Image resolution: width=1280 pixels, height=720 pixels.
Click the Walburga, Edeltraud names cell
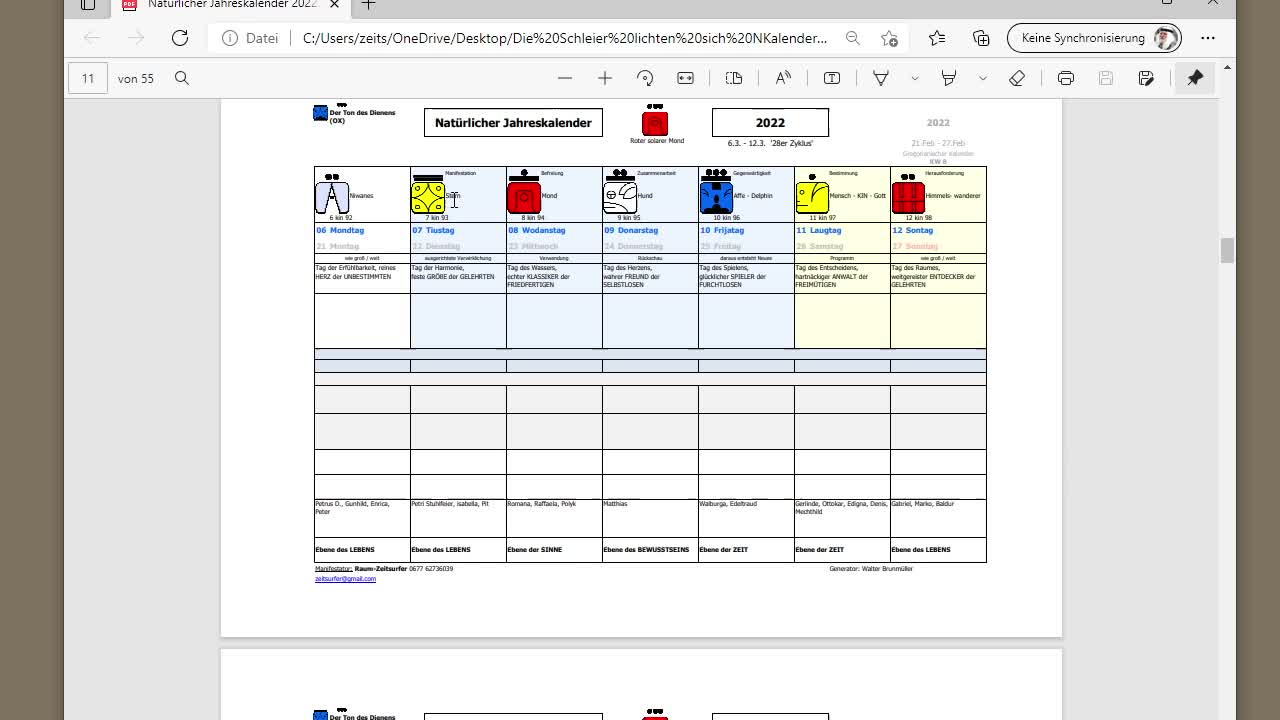pyautogui.click(x=746, y=518)
